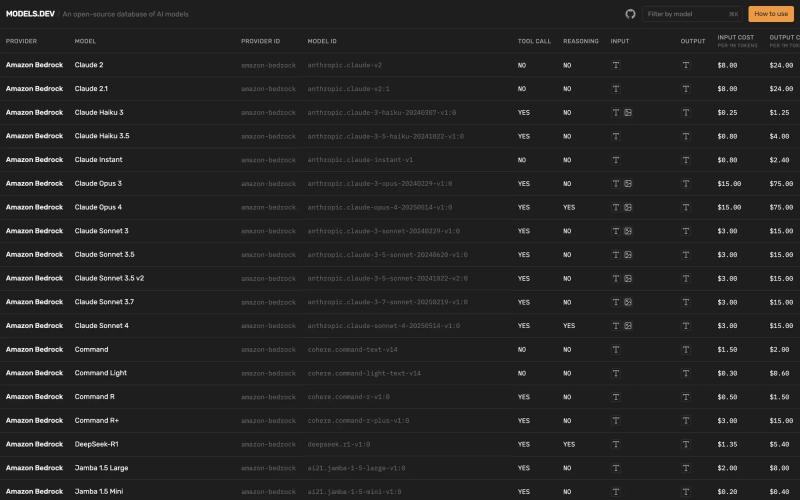Click the text output icon for Claude Instant

coord(686,160)
